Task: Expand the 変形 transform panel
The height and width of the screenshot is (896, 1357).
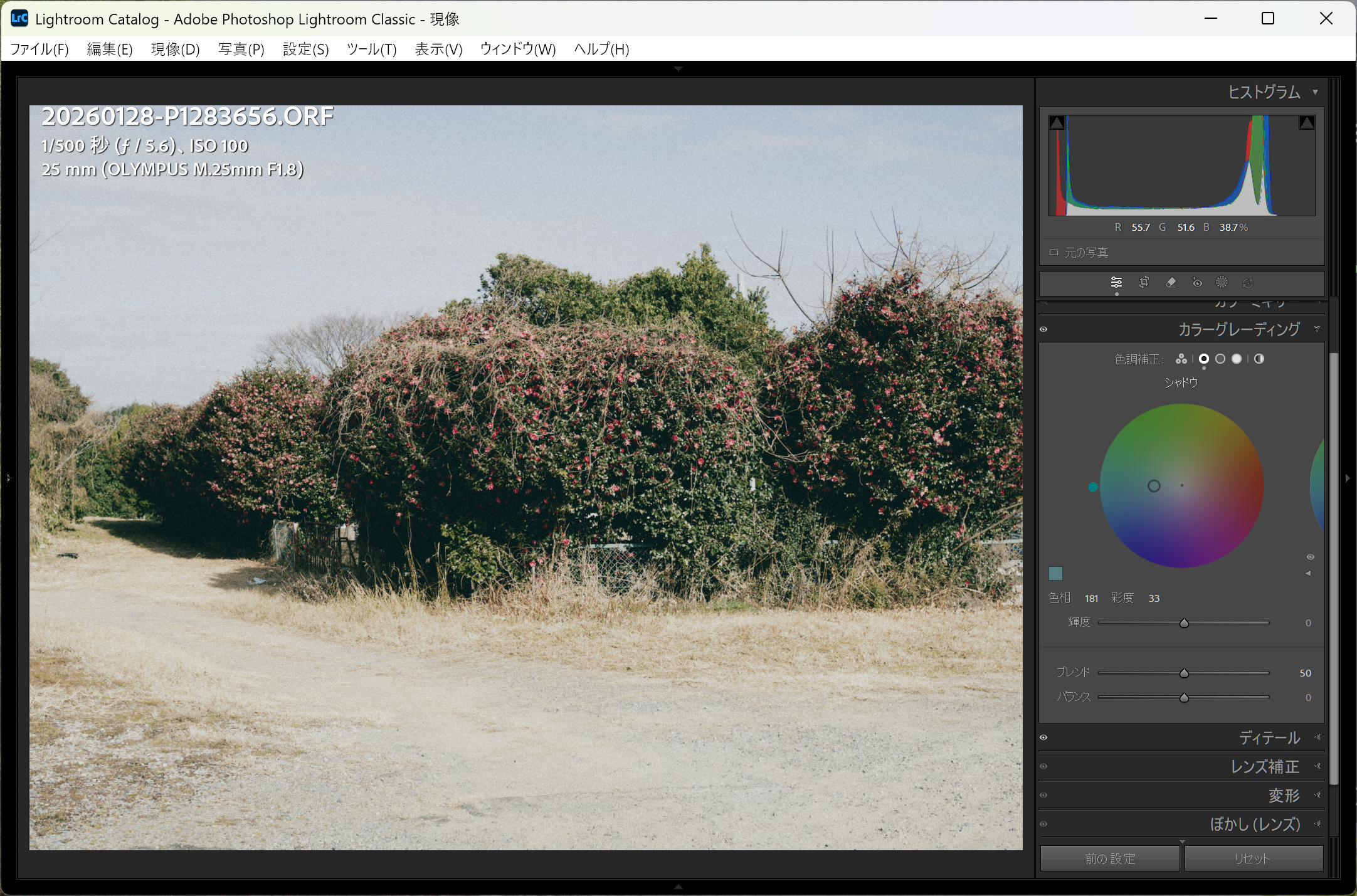Action: pos(1284,795)
